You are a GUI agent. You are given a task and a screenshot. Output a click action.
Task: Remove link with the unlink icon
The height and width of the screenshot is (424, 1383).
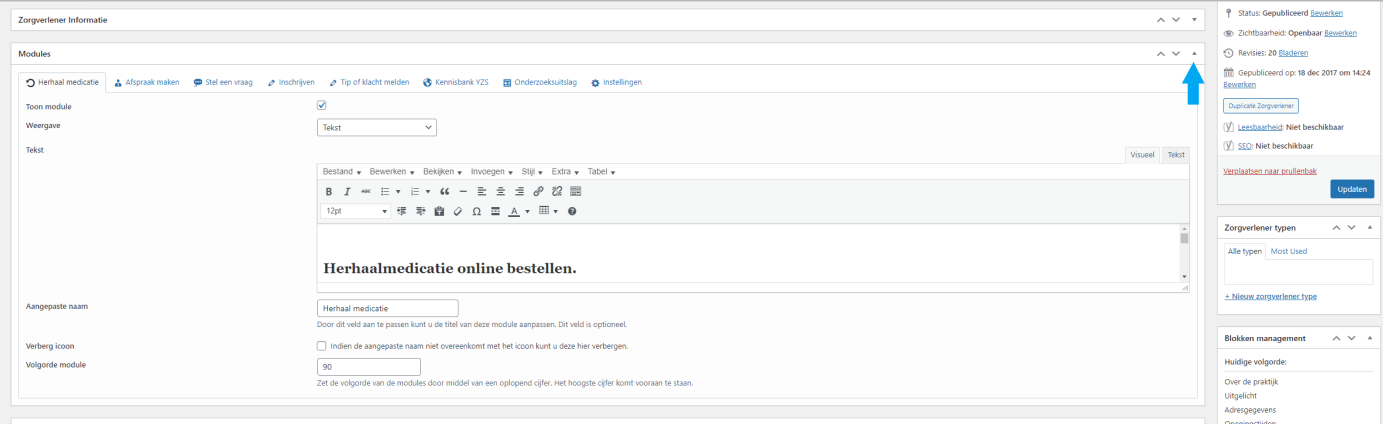(557, 191)
